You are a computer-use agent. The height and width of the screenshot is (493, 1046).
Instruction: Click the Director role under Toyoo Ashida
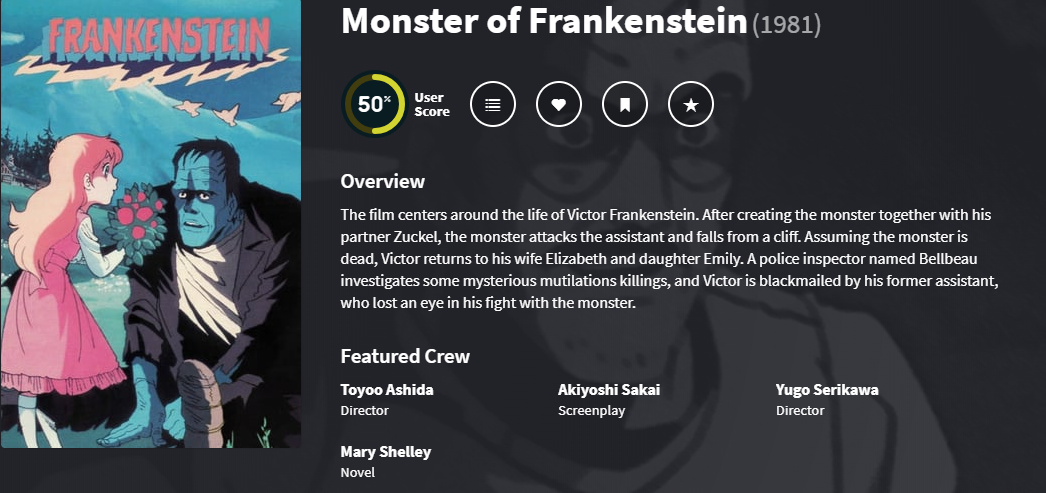tap(364, 411)
